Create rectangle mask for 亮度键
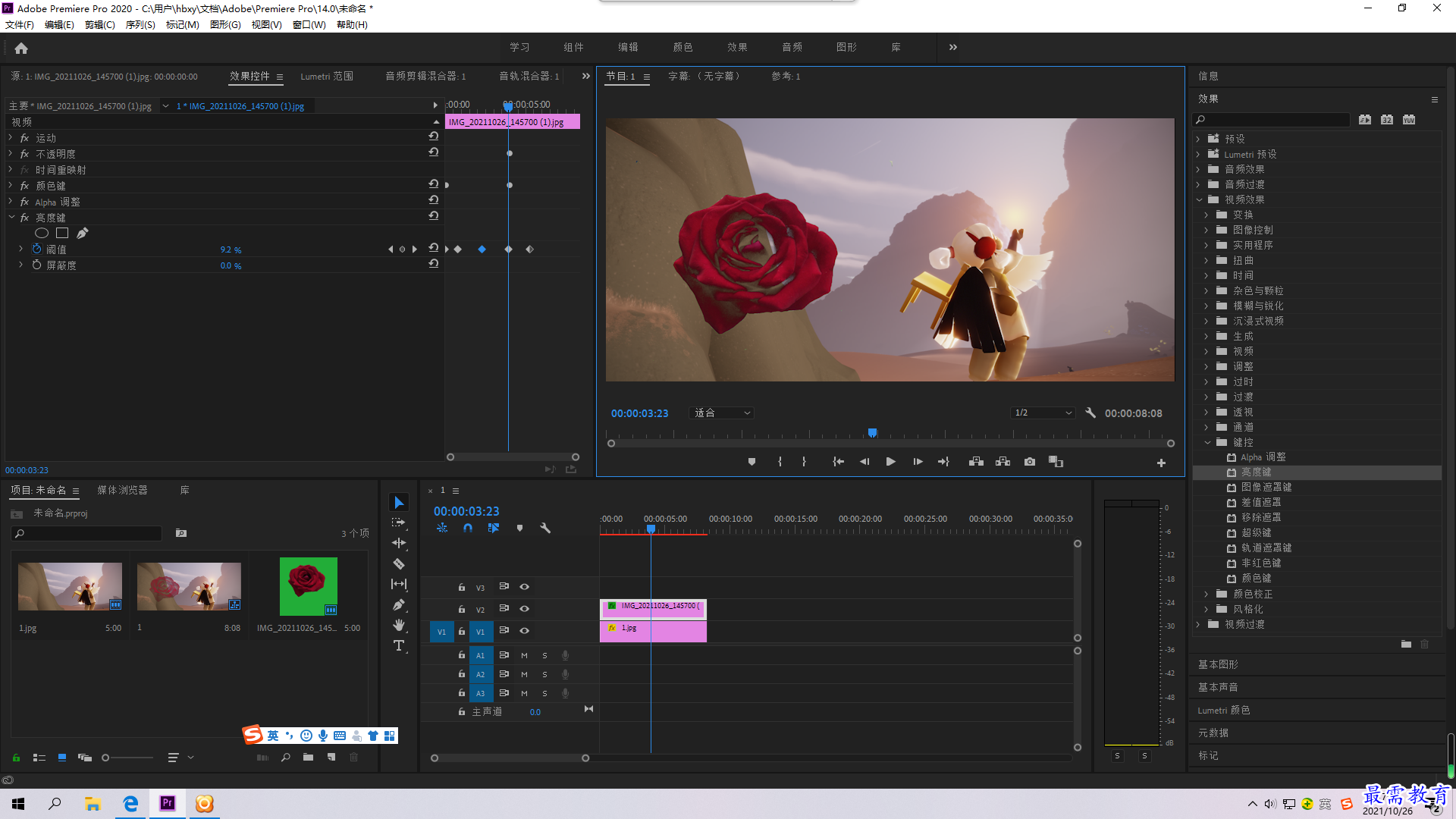This screenshot has height=819, width=1456. tap(62, 233)
